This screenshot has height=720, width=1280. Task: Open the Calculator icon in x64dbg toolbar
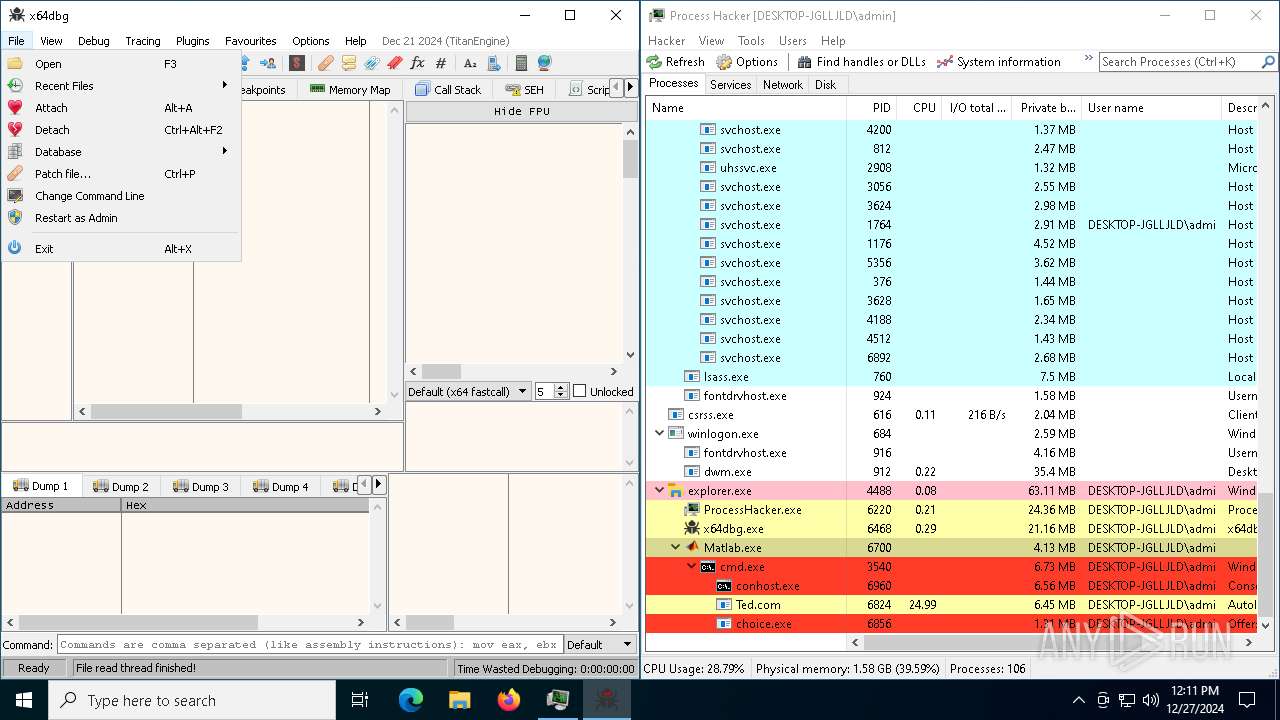point(521,63)
